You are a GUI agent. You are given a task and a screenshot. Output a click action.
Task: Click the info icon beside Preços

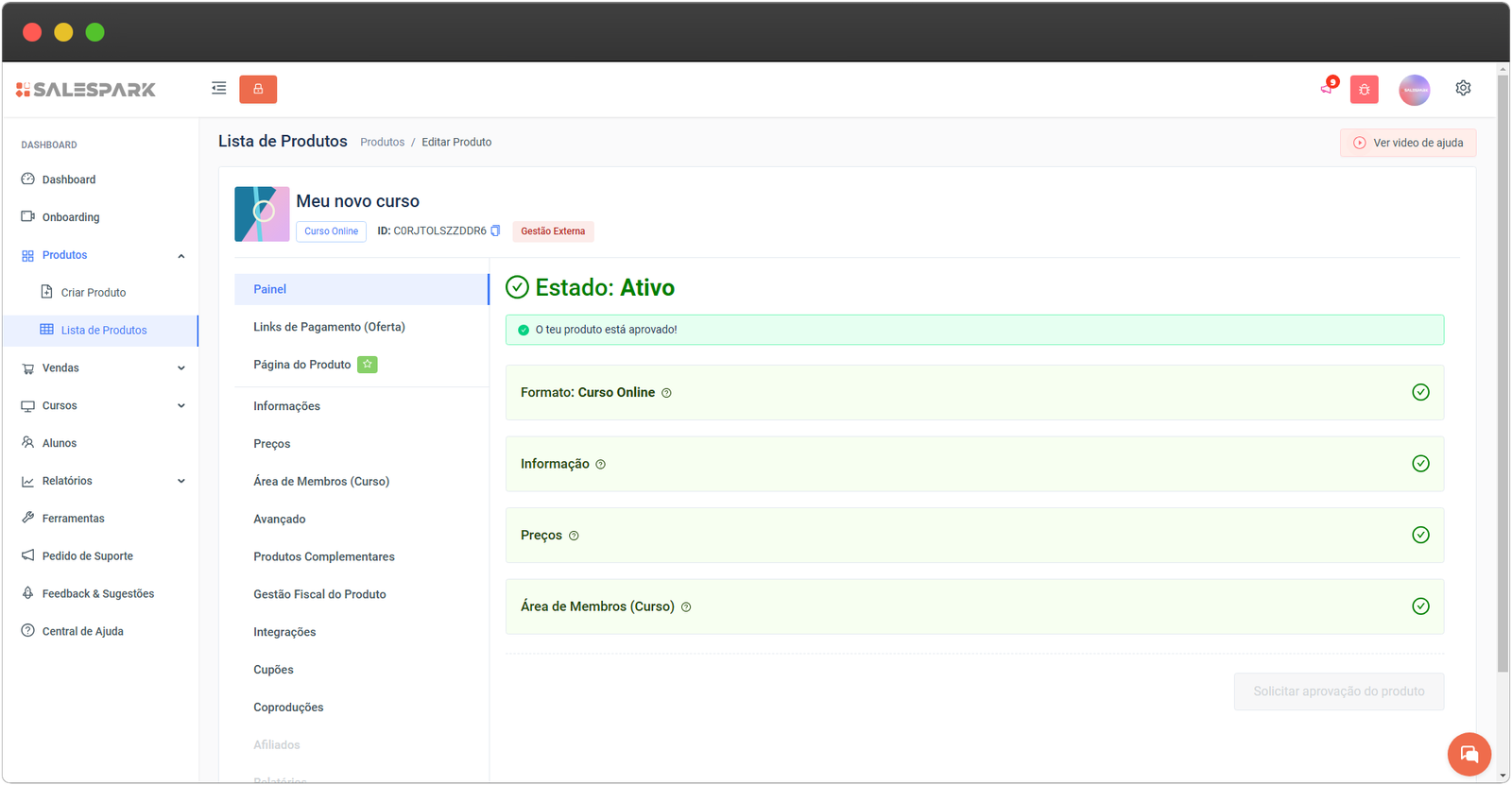pos(574,536)
